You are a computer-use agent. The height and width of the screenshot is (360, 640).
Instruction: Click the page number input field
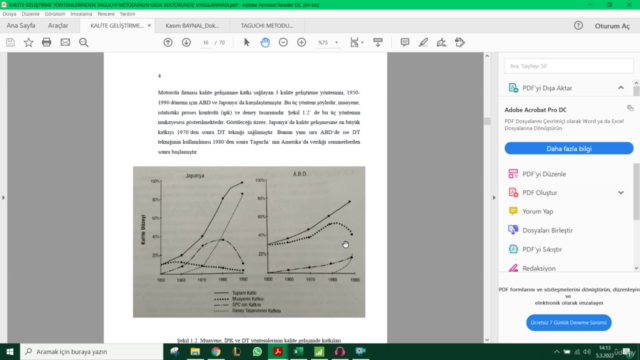click(205, 42)
